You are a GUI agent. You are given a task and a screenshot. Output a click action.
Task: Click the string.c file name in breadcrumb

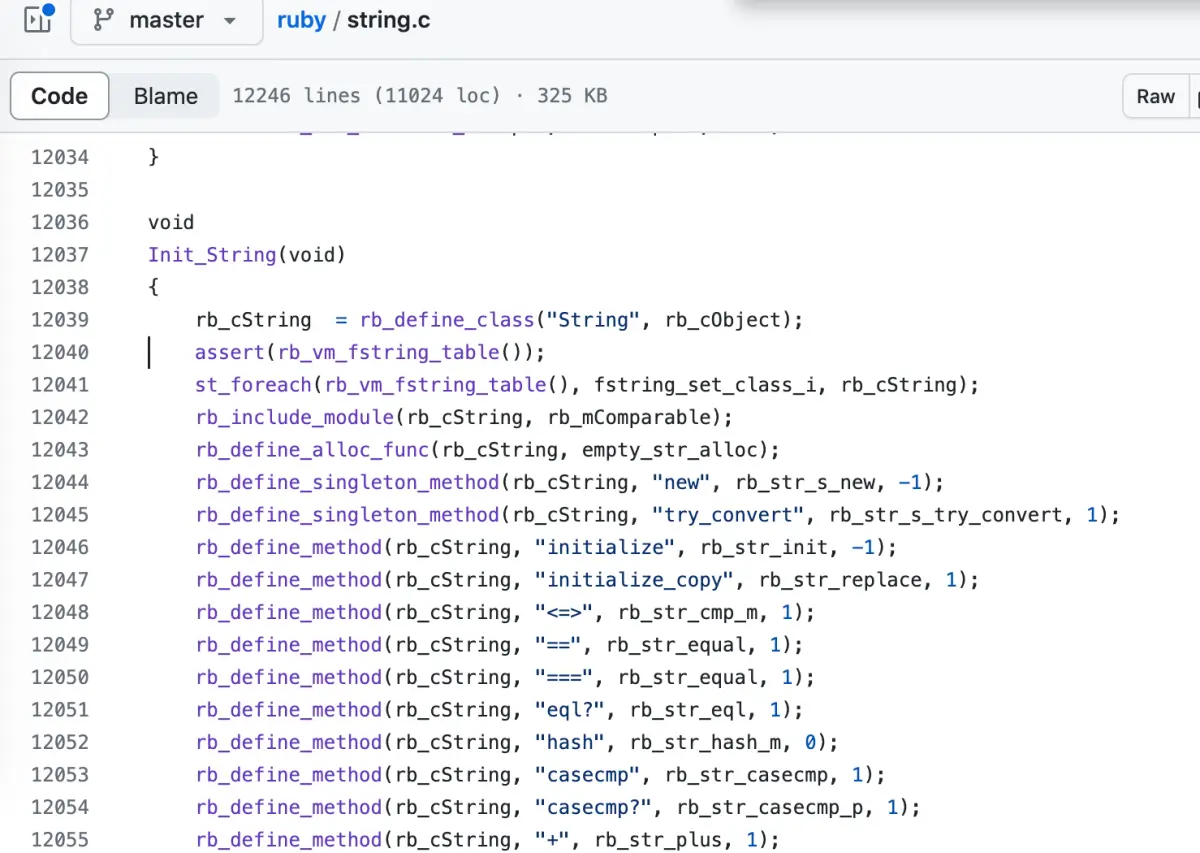point(389,20)
